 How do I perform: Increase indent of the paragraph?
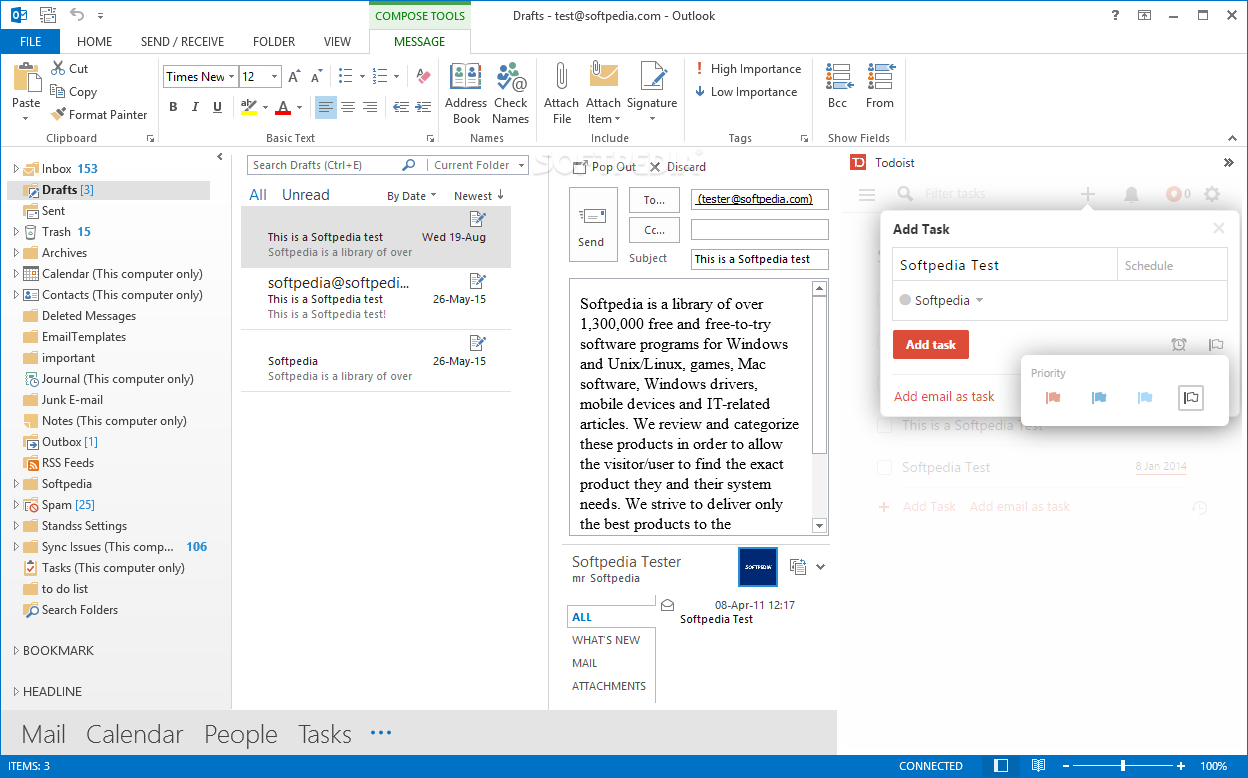click(423, 107)
